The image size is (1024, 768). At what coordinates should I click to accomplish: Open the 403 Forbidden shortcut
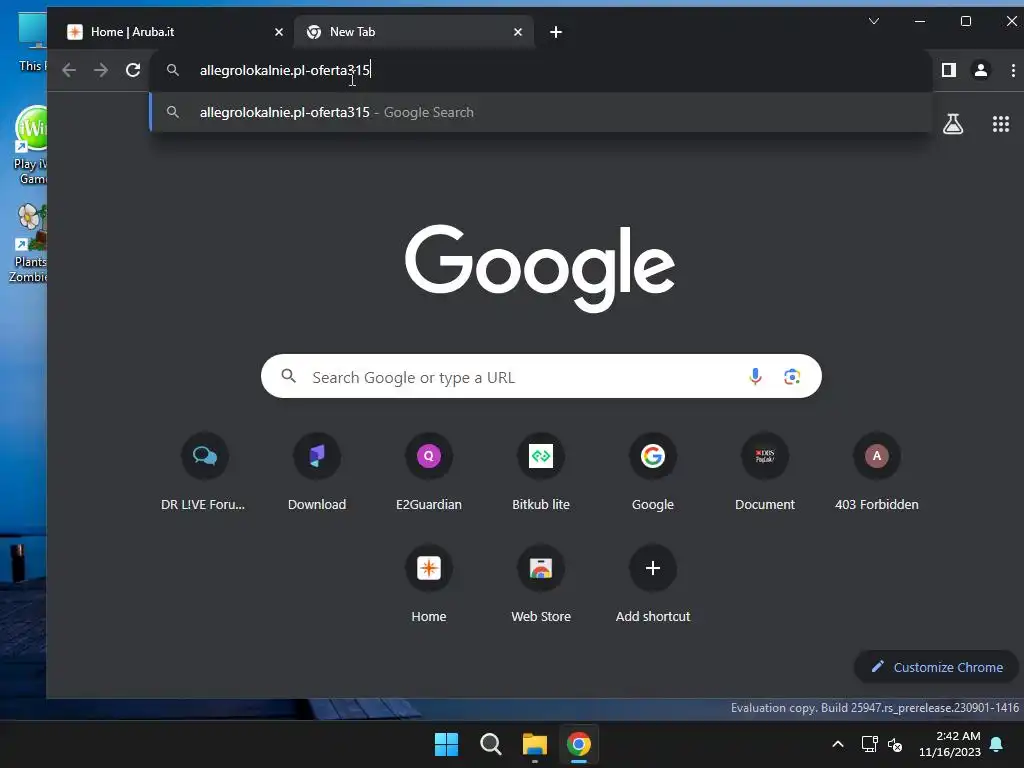pyautogui.click(x=877, y=472)
